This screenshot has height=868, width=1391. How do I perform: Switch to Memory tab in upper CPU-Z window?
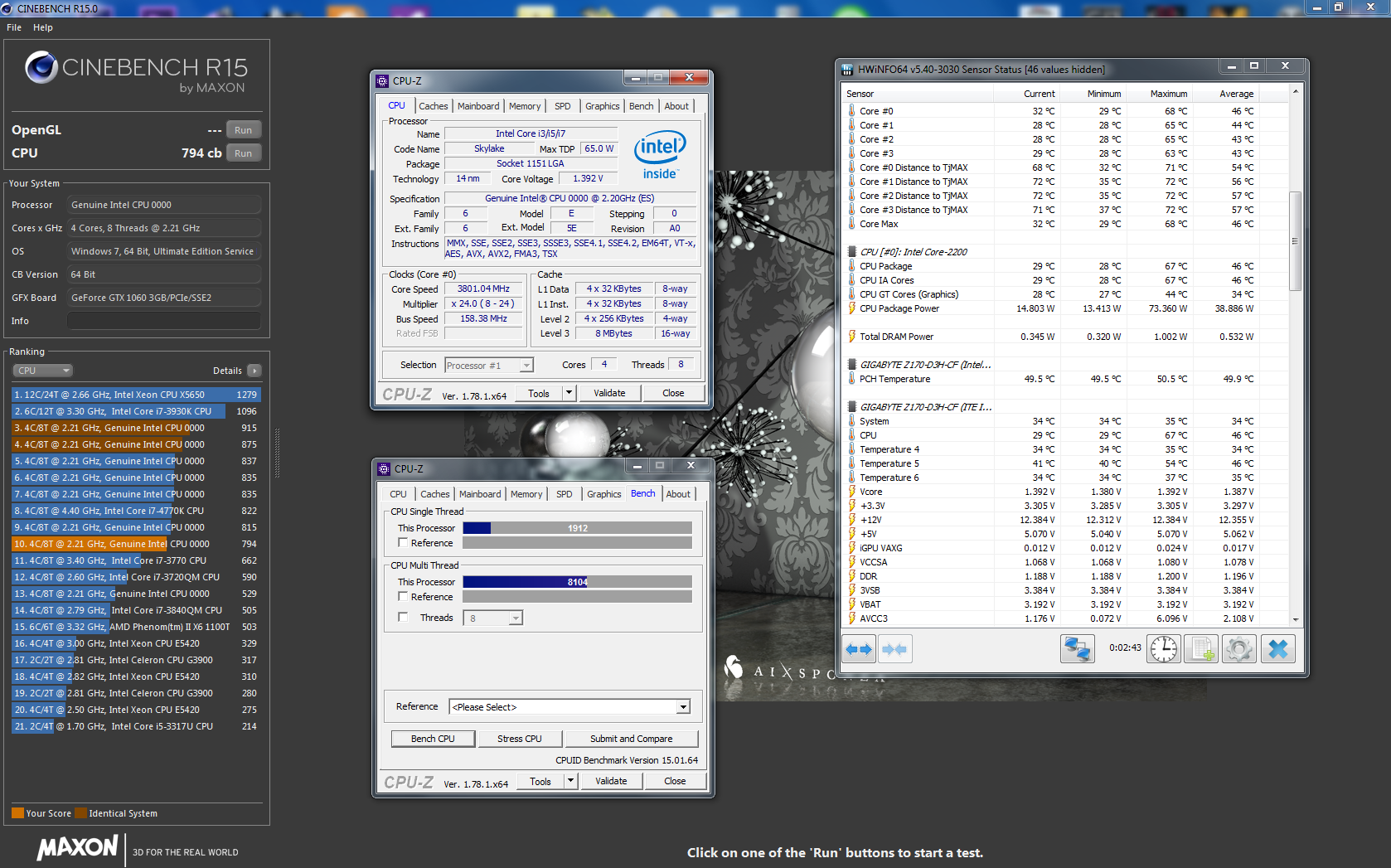tap(525, 106)
